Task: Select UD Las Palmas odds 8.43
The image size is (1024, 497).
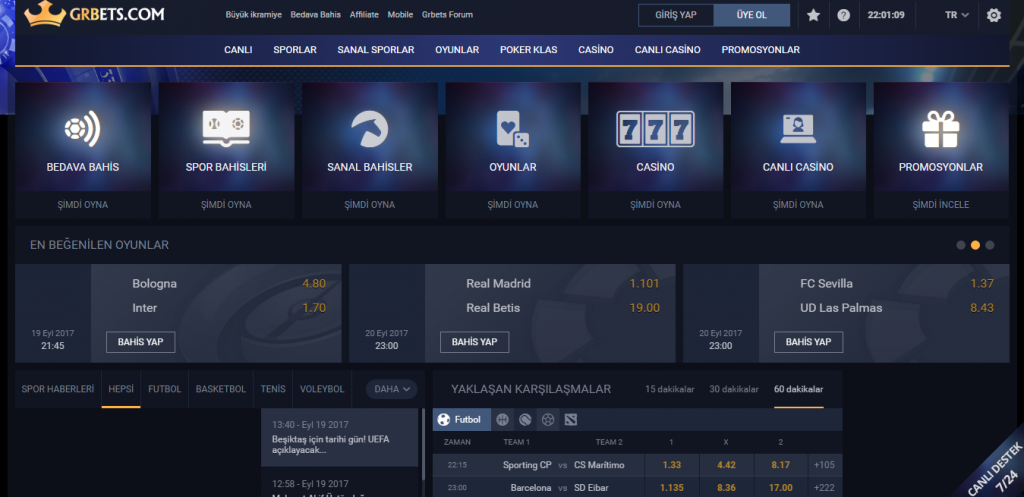Action: coord(982,308)
